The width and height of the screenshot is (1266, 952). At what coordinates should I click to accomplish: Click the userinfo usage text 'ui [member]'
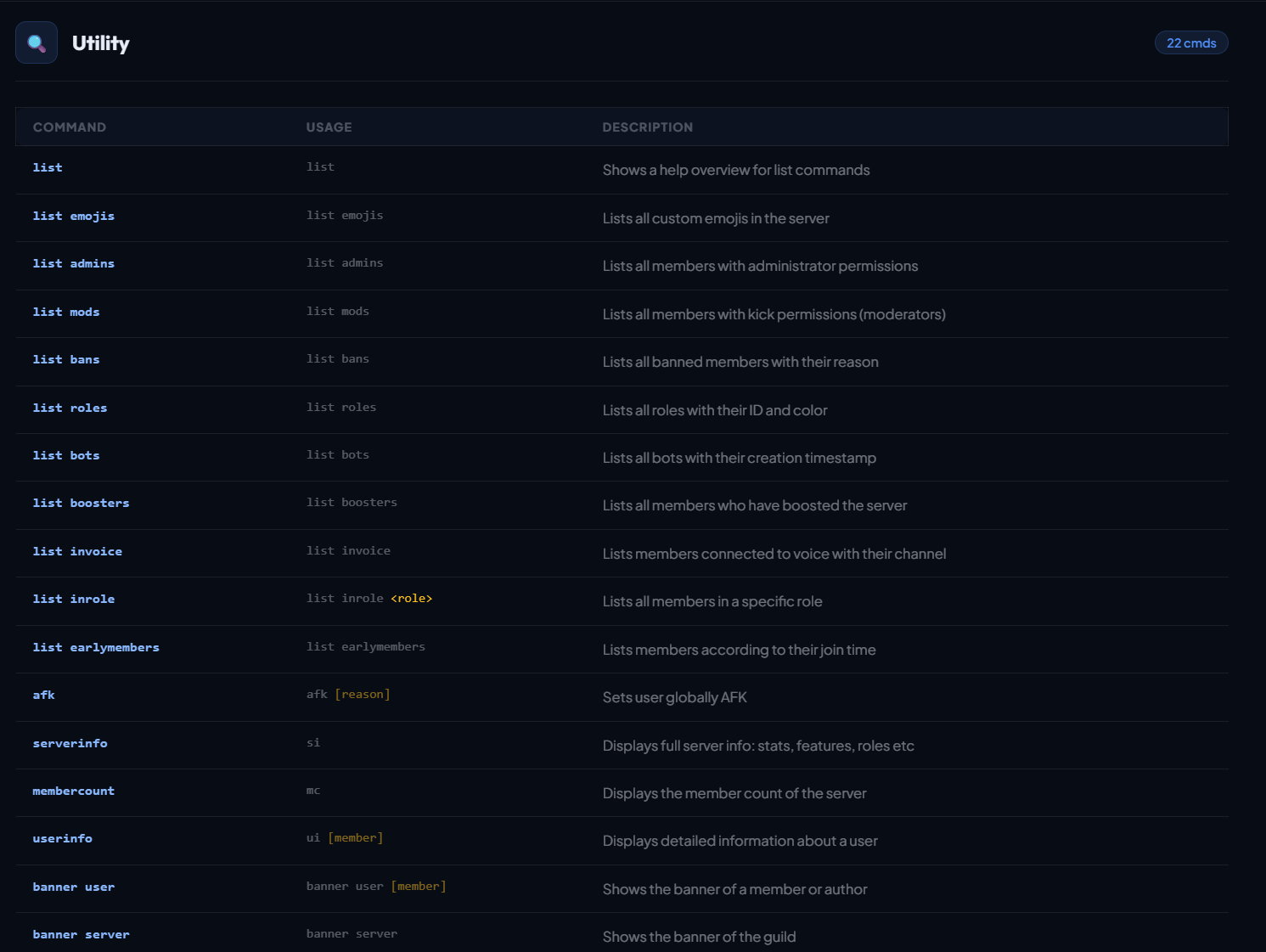point(345,838)
